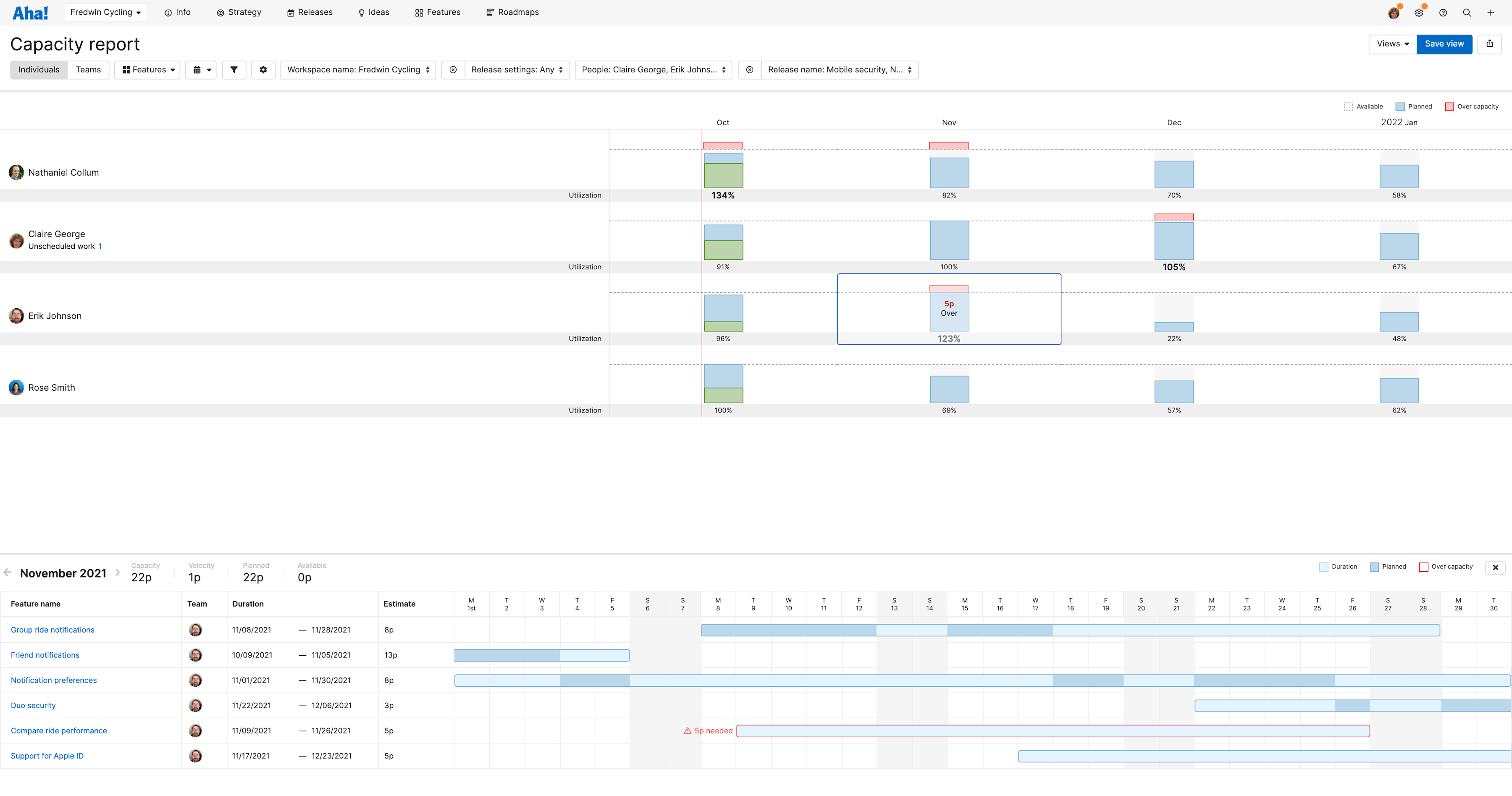Open the capacity report settings gear

(263, 70)
